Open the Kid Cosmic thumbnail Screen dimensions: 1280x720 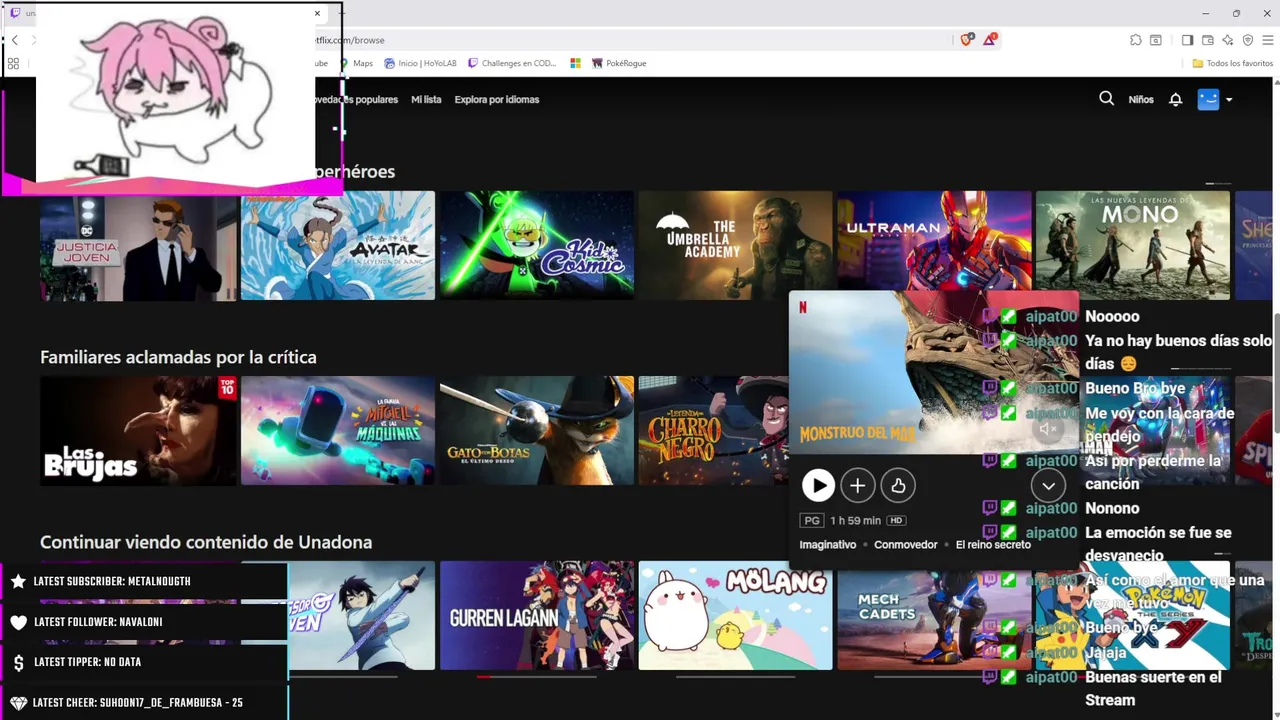[537, 246]
